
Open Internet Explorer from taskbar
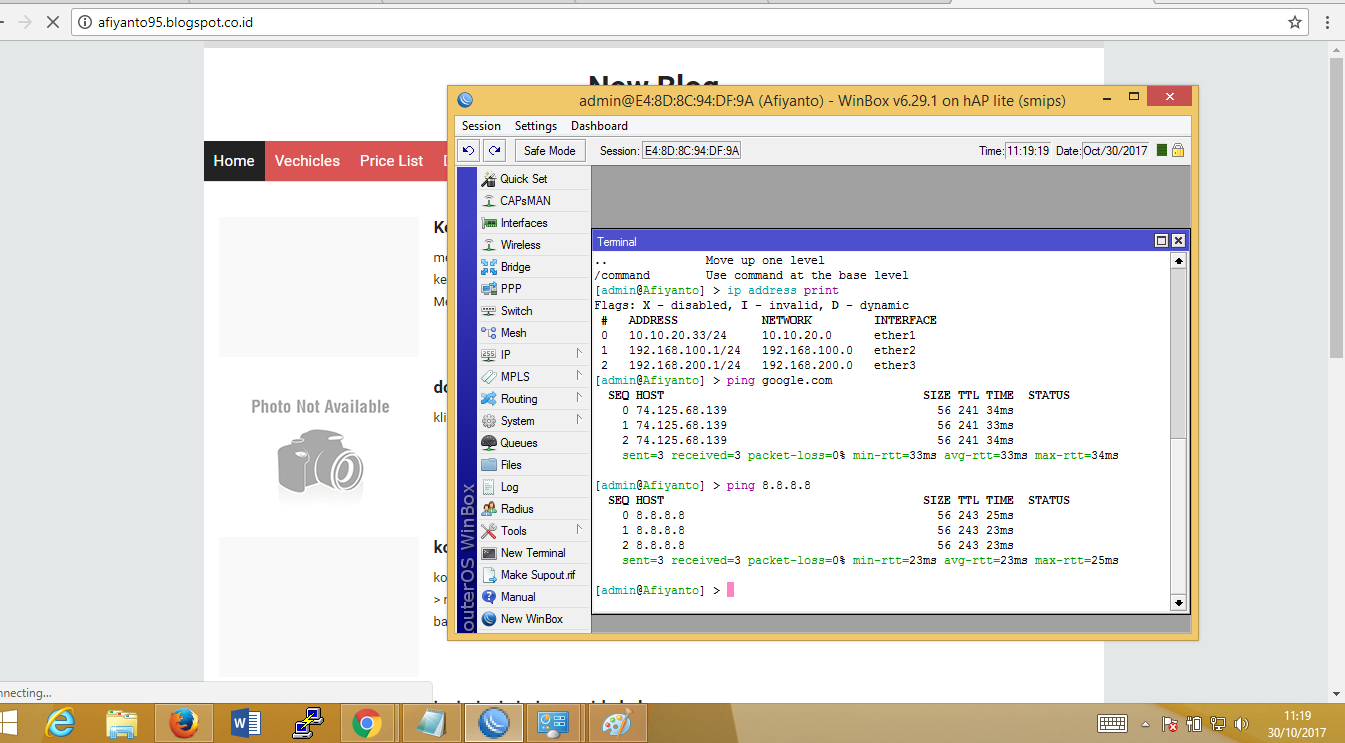point(59,722)
